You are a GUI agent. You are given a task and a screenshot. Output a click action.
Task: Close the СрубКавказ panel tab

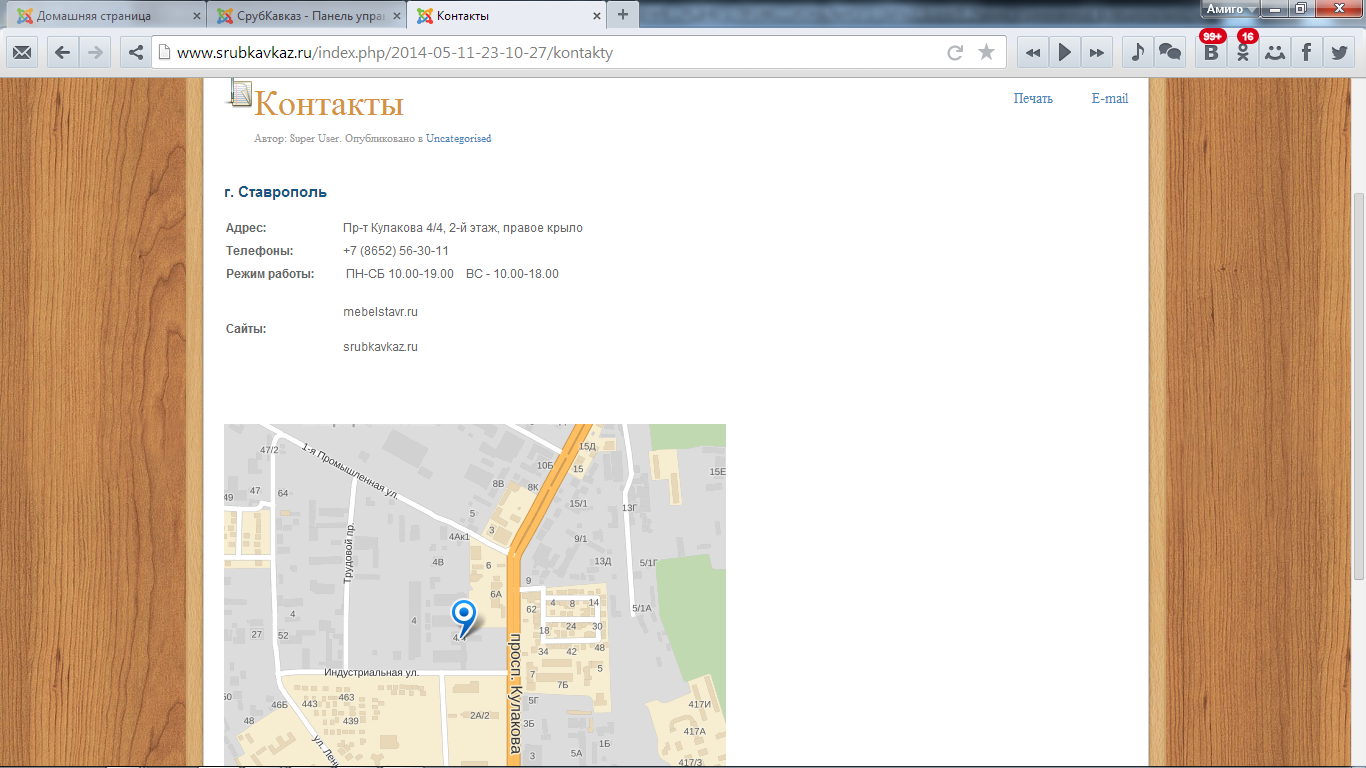pos(398,16)
